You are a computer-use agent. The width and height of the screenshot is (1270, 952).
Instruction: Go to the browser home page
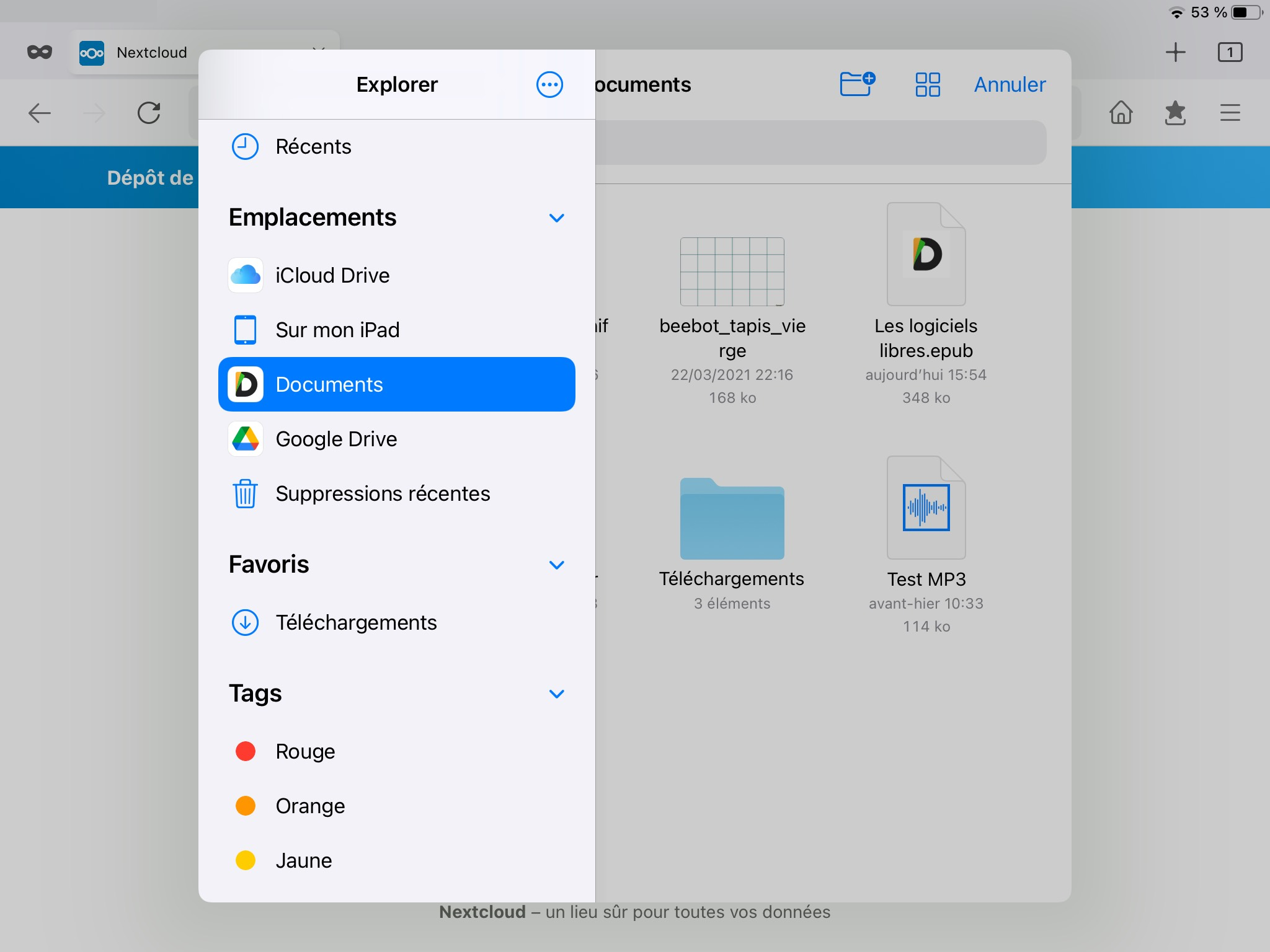pos(1121,113)
